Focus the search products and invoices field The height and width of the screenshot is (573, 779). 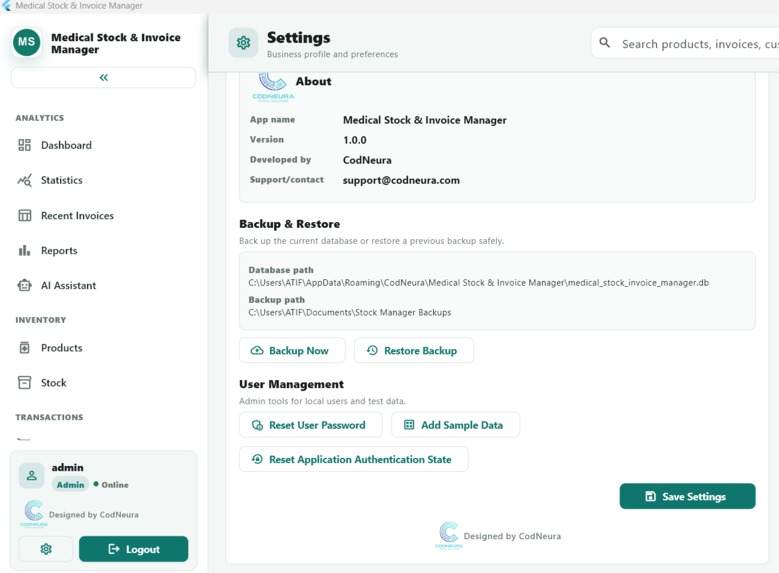(686, 44)
